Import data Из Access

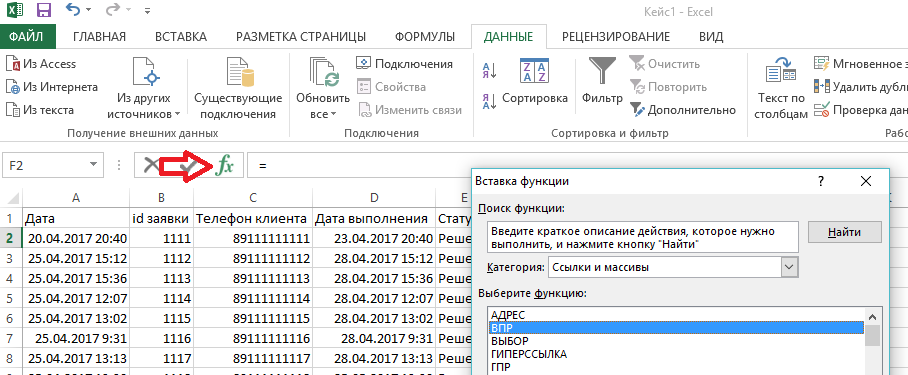click(41, 64)
